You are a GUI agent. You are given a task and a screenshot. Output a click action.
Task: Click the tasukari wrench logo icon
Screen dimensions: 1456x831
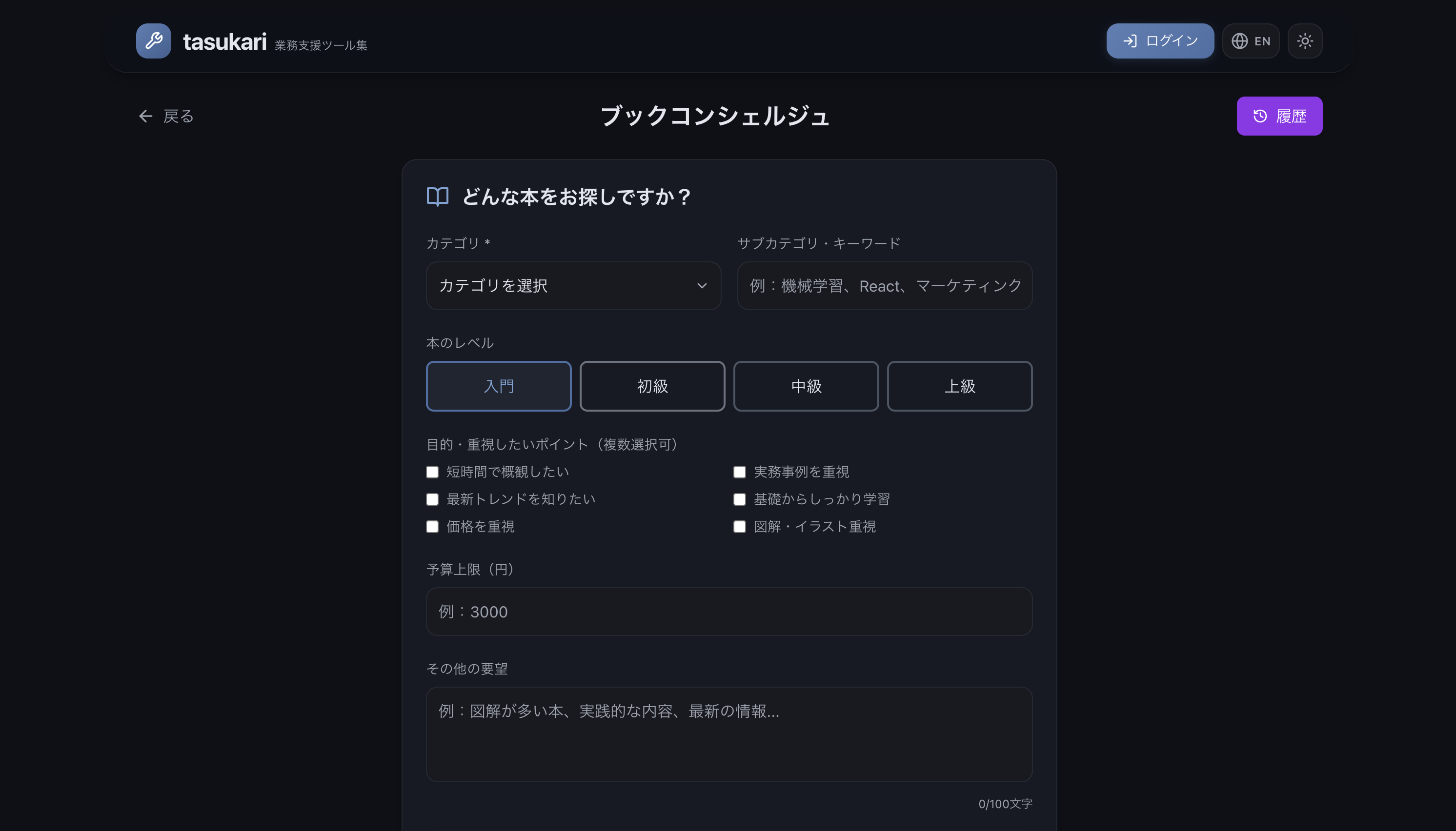153,41
